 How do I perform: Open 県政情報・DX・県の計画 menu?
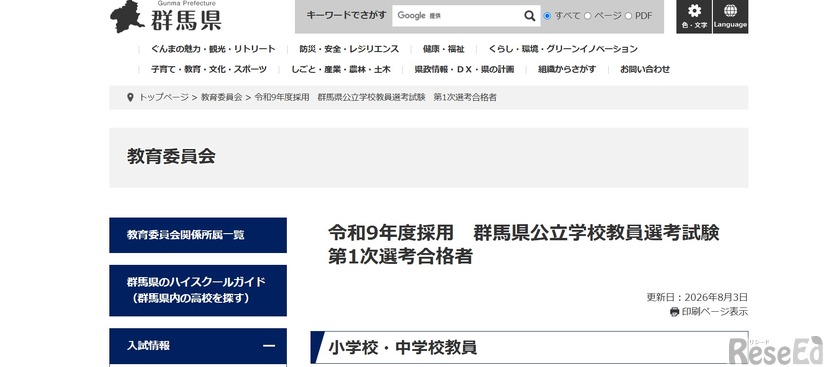[464, 69]
